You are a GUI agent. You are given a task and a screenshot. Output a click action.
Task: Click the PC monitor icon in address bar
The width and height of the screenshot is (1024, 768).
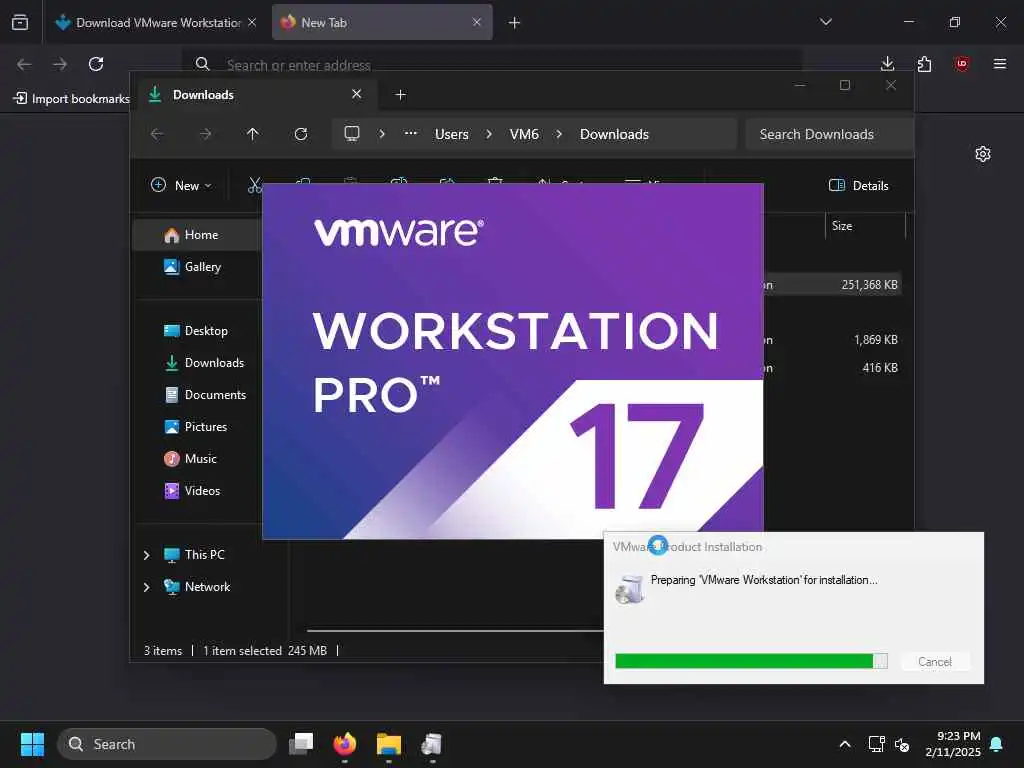coord(352,134)
